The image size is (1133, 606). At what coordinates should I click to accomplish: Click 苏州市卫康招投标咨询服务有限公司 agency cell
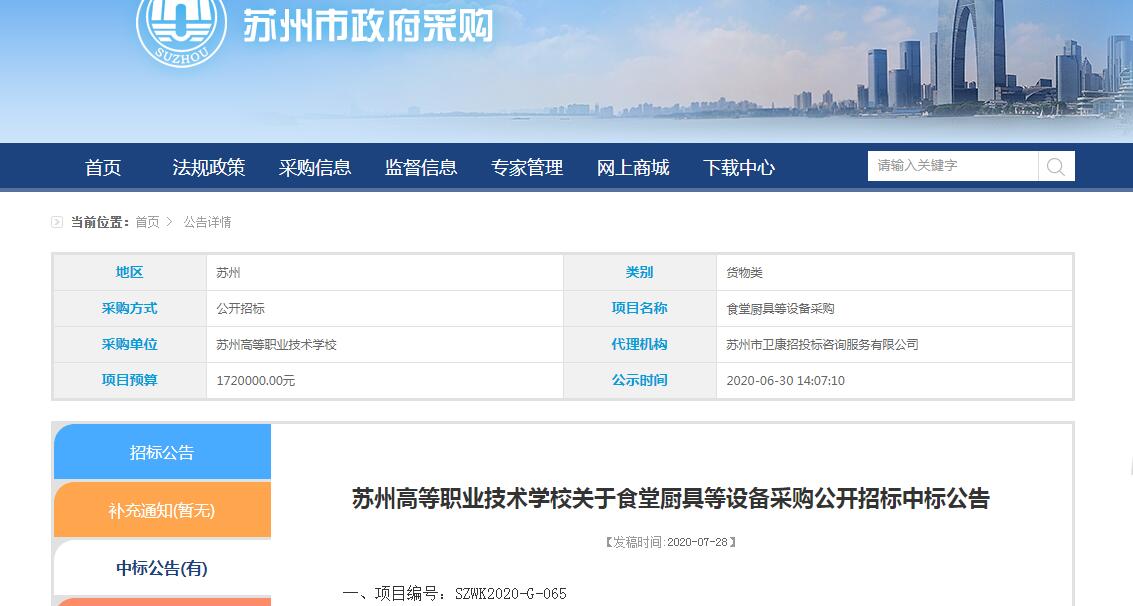pyautogui.click(x=822, y=345)
